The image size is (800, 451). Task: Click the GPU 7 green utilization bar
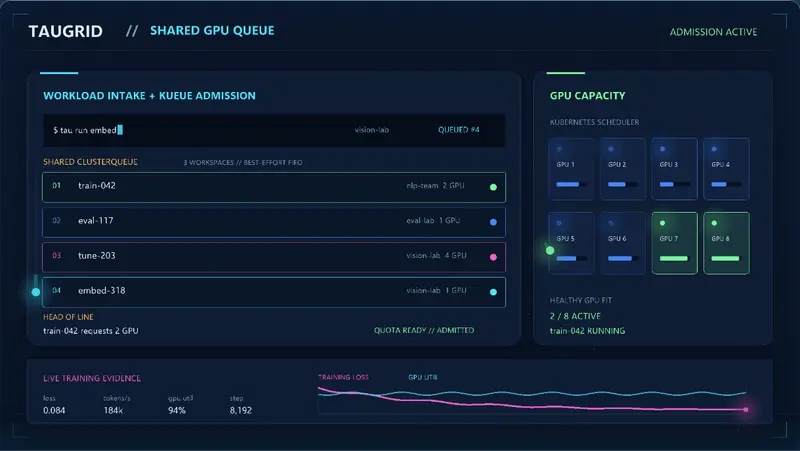[673, 259]
